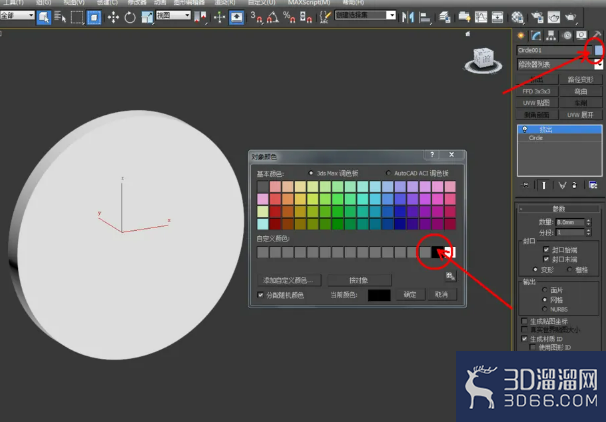The height and width of the screenshot is (422, 606).
Task: Click the object color swatch beside Circle001
Action: pos(598,50)
